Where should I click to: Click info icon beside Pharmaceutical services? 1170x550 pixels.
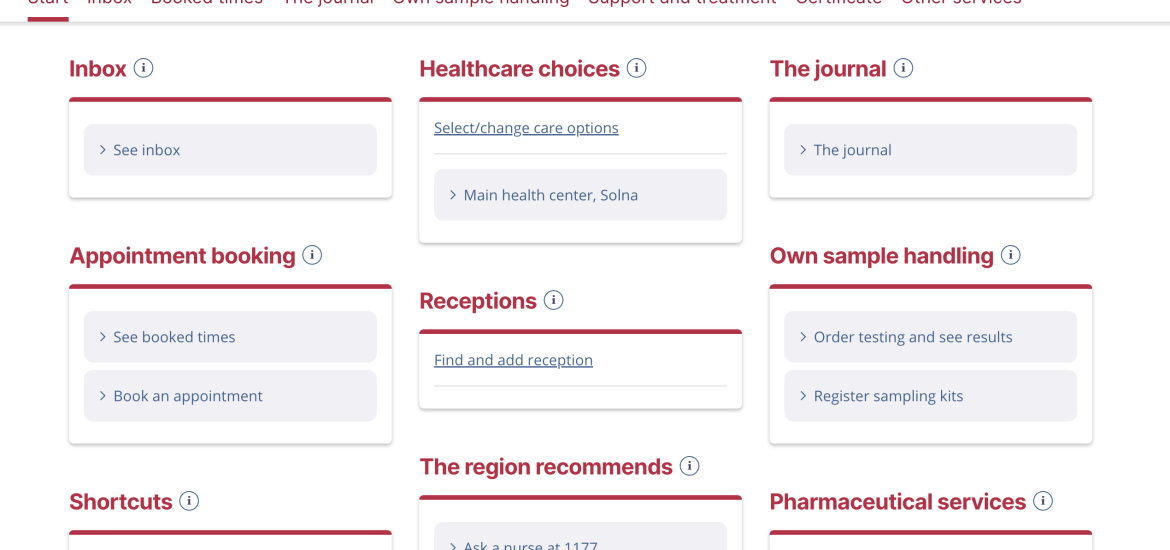click(x=1043, y=501)
